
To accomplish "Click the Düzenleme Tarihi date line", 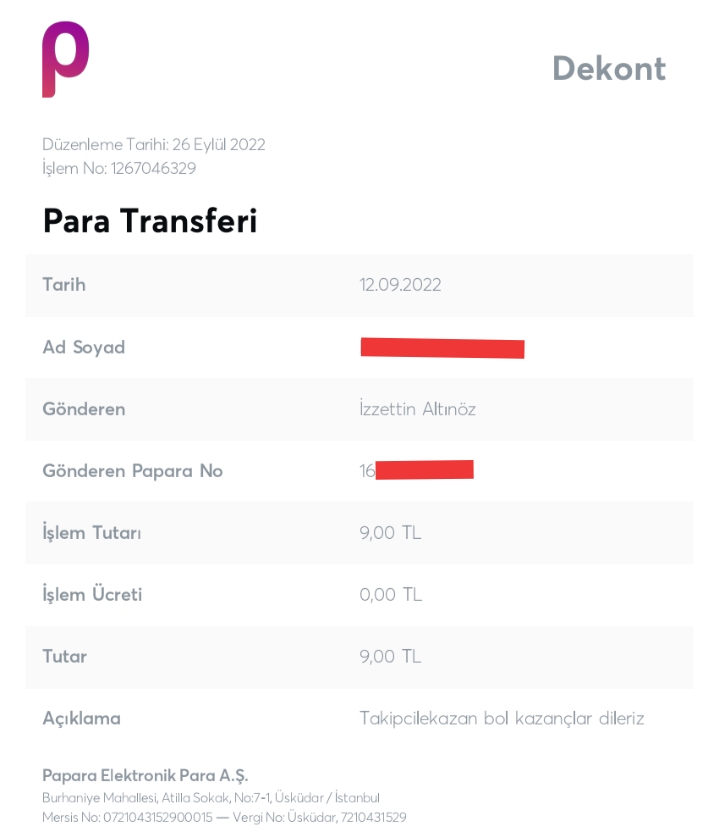I will pos(154,145).
